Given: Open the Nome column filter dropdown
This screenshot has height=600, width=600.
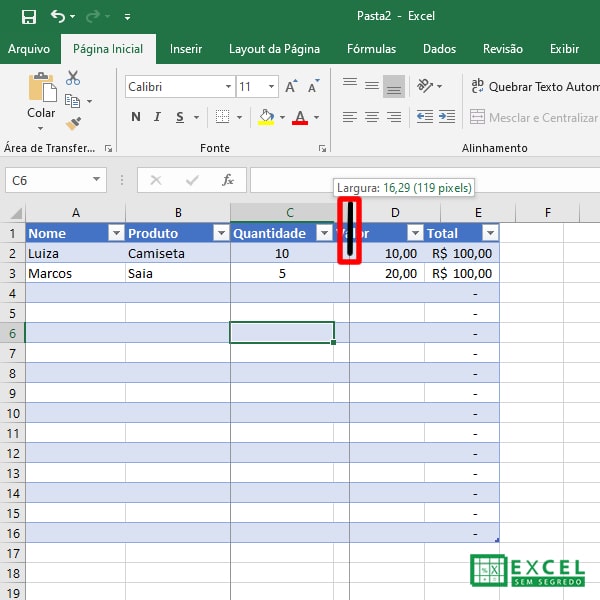Looking at the screenshot, I should point(115,233).
